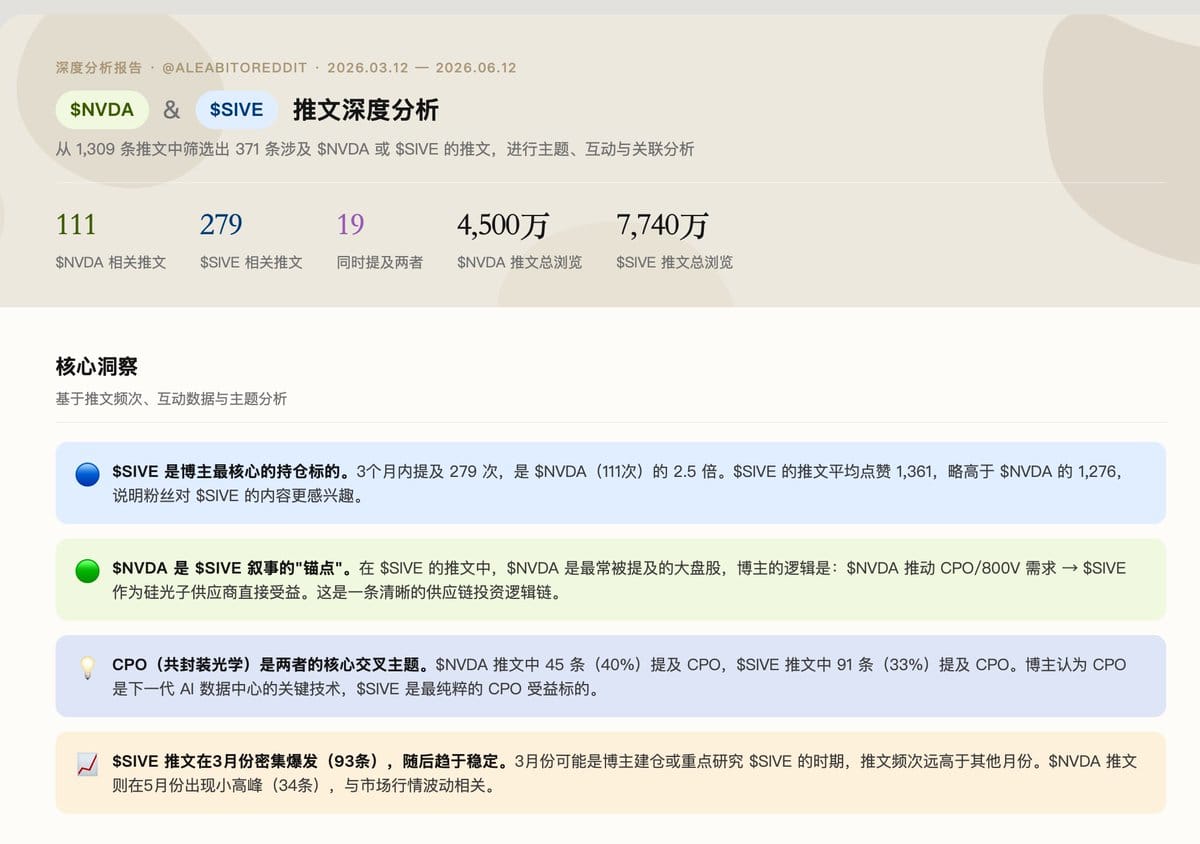
Task: Click the 111 NVDA tweet count
Action: (76, 225)
